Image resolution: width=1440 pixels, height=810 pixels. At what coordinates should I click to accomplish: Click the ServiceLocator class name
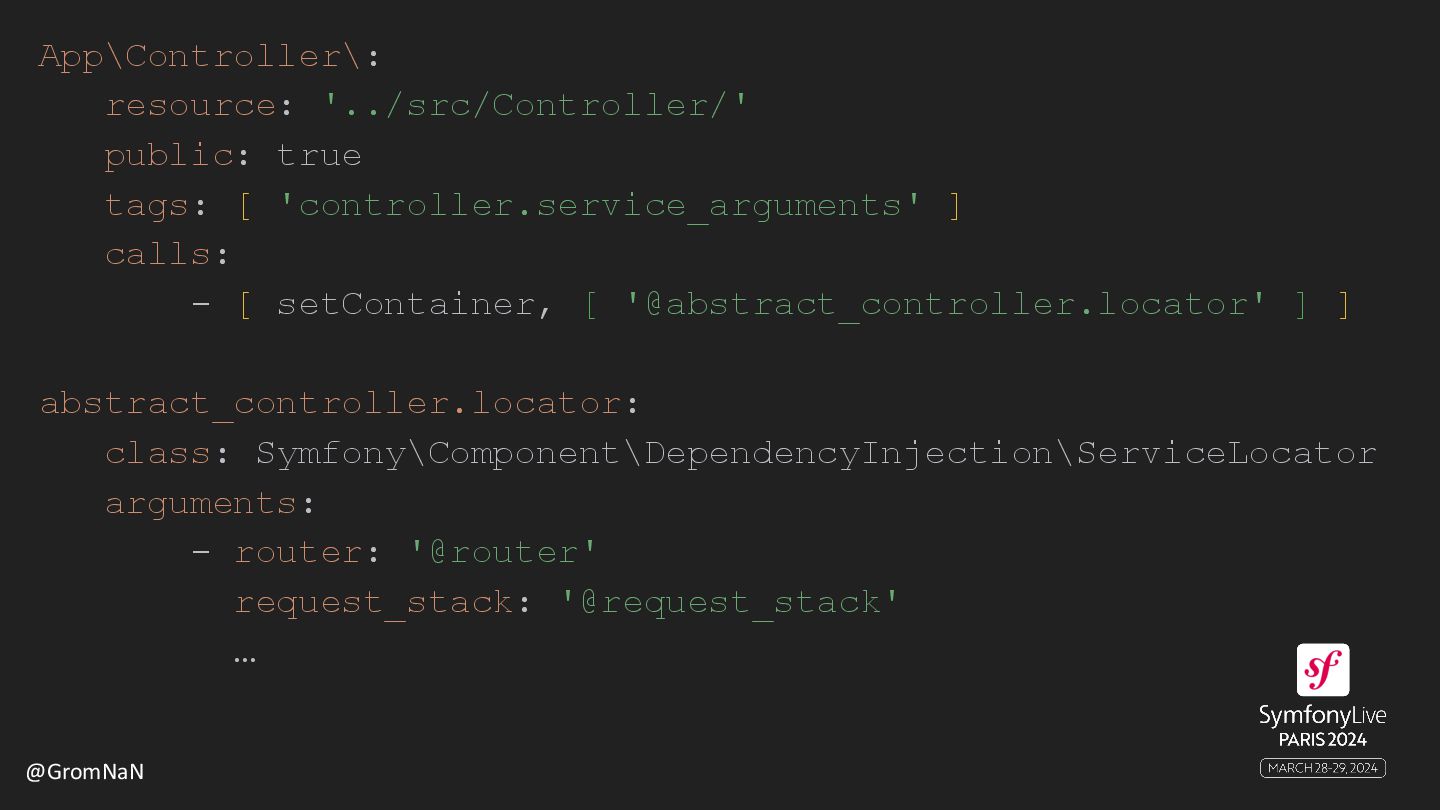point(1226,453)
